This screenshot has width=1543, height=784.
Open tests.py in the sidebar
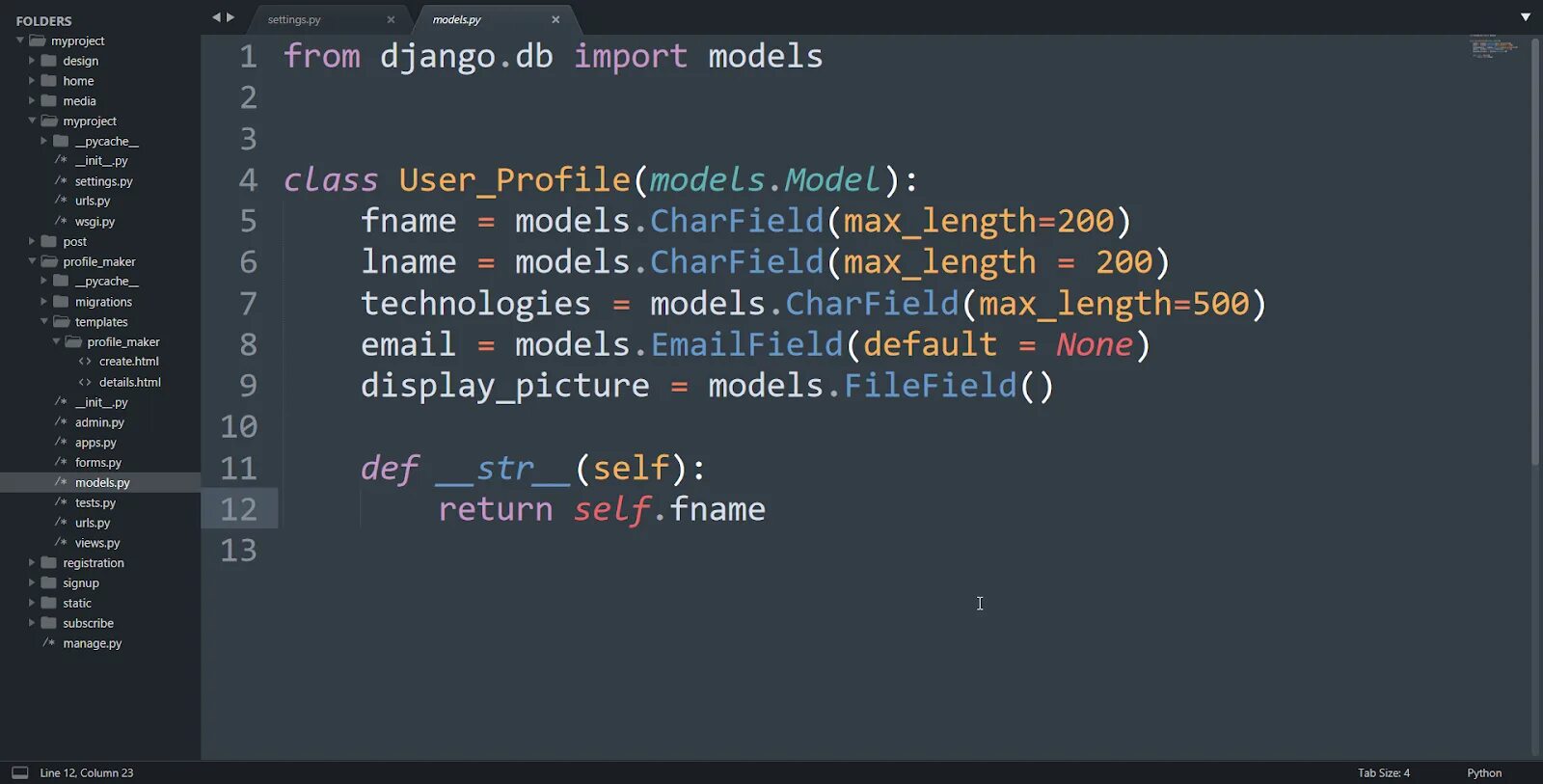(x=95, y=502)
